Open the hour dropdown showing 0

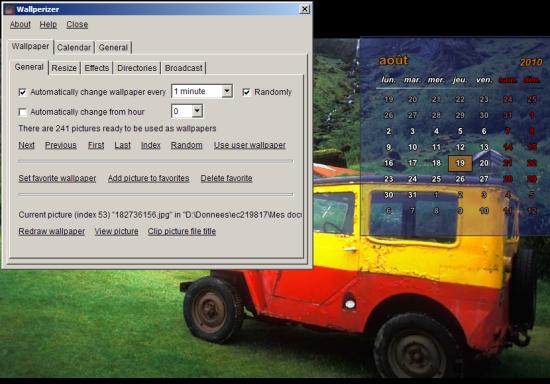197,111
